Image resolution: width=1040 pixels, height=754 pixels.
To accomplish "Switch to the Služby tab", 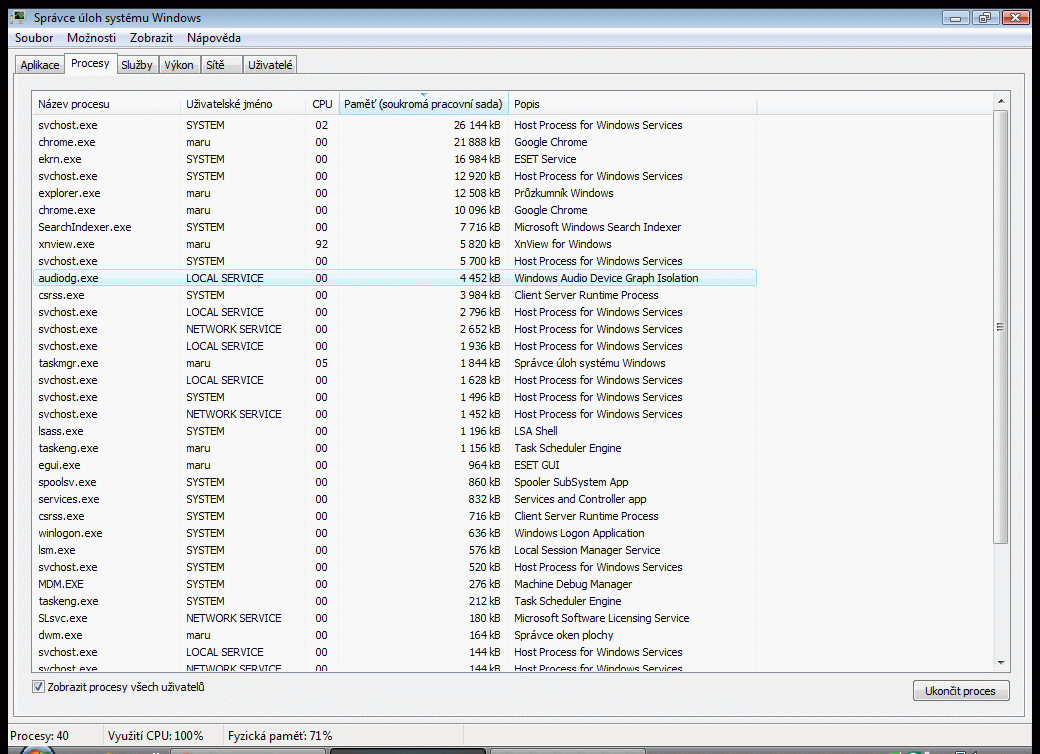I will point(137,65).
